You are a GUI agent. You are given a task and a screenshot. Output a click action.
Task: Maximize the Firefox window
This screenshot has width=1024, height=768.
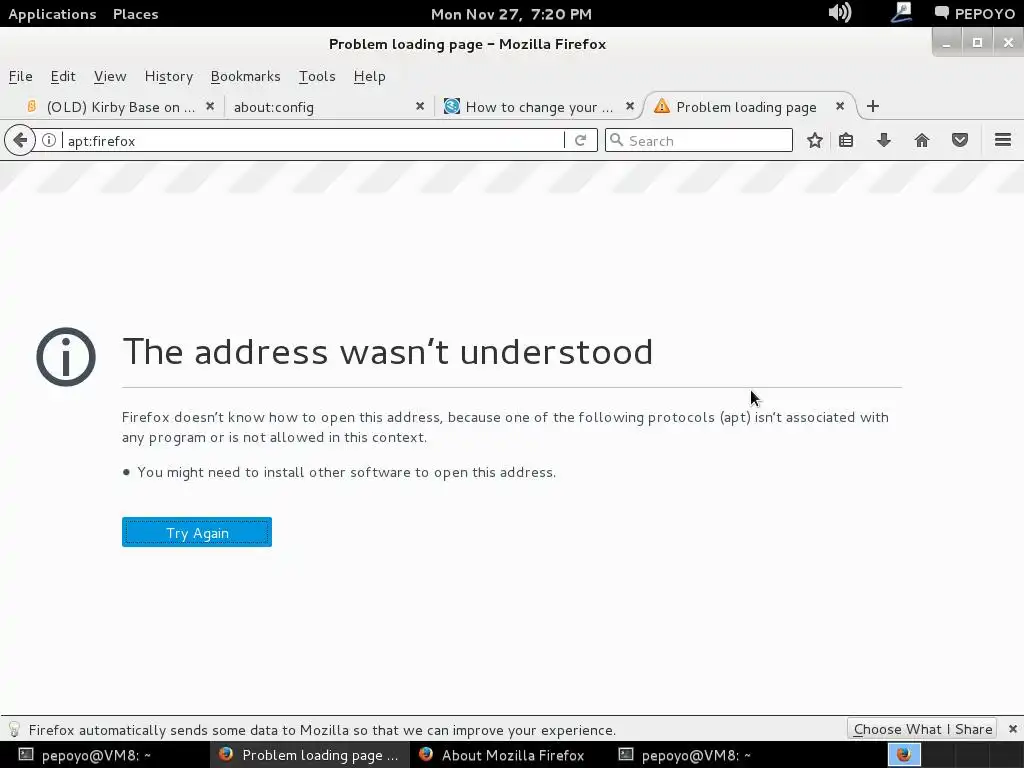coord(978,43)
